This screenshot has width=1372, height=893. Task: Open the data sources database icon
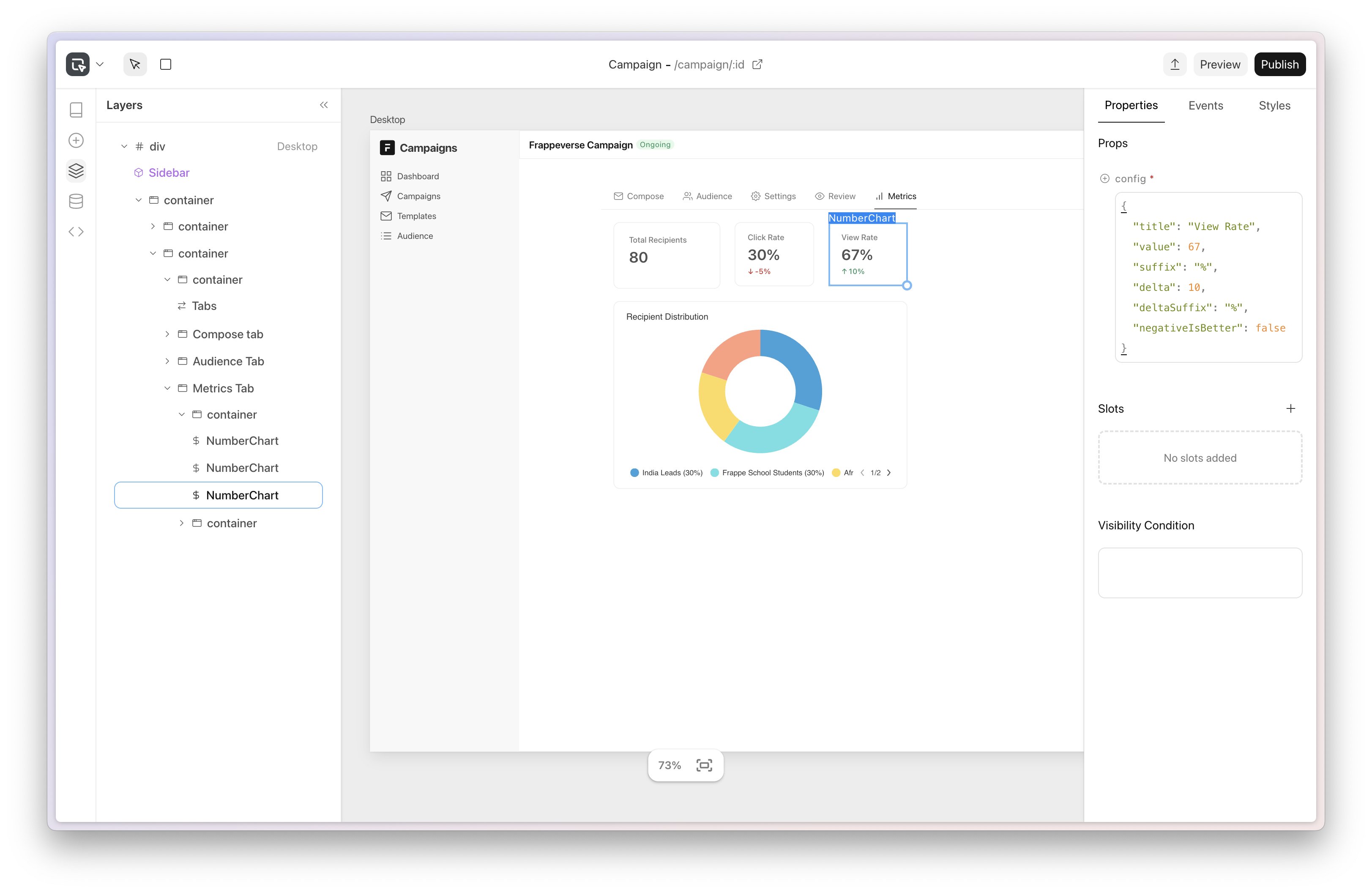point(76,201)
